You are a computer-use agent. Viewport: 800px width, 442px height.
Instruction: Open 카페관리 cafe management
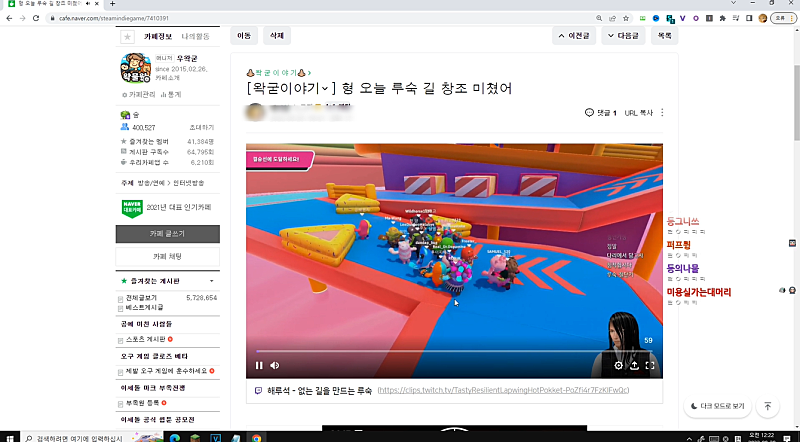pos(138,95)
